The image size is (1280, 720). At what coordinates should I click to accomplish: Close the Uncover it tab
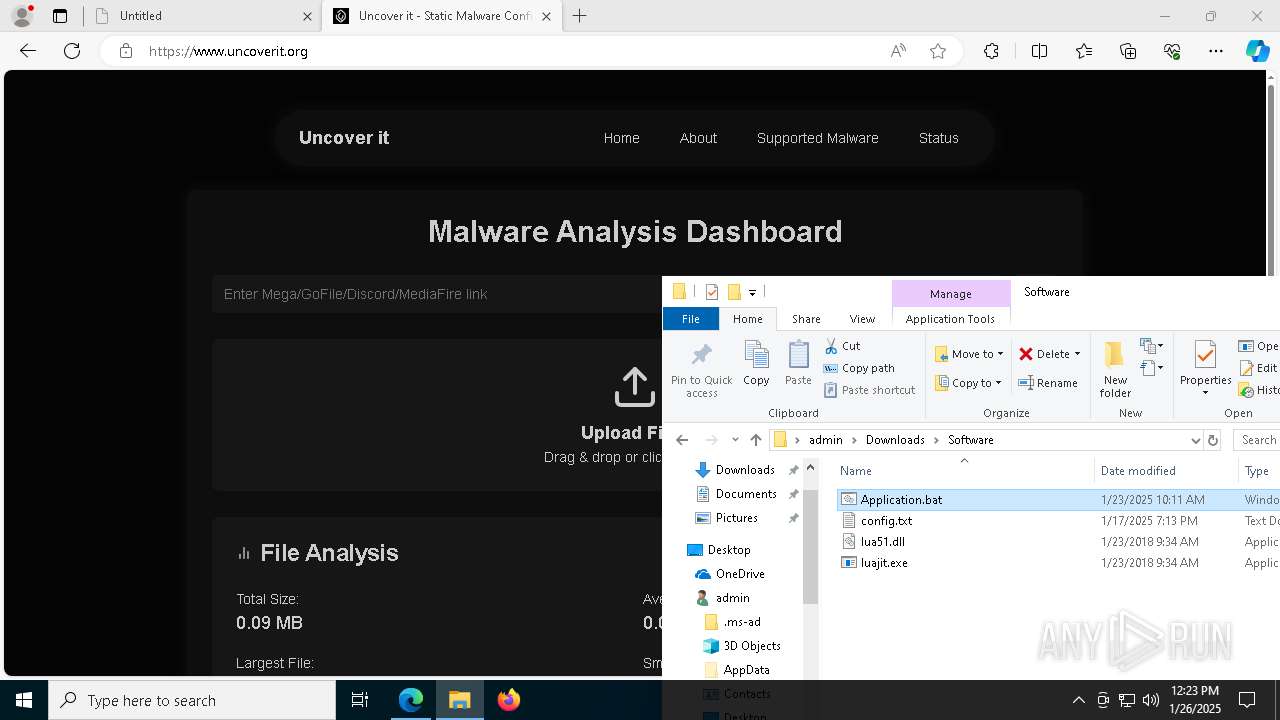[x=546, y=16]
